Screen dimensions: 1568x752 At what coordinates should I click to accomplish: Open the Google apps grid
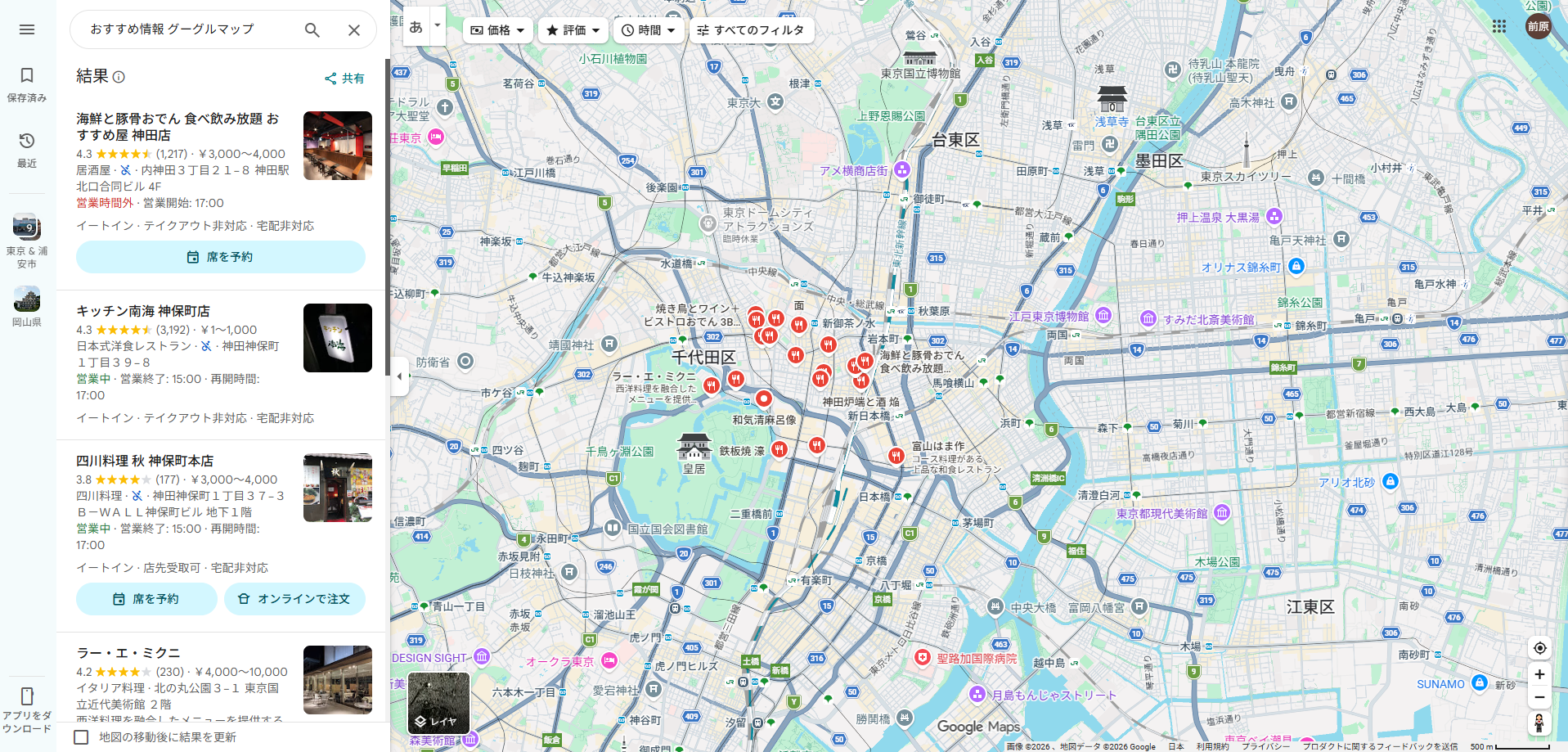(1498, 27)
